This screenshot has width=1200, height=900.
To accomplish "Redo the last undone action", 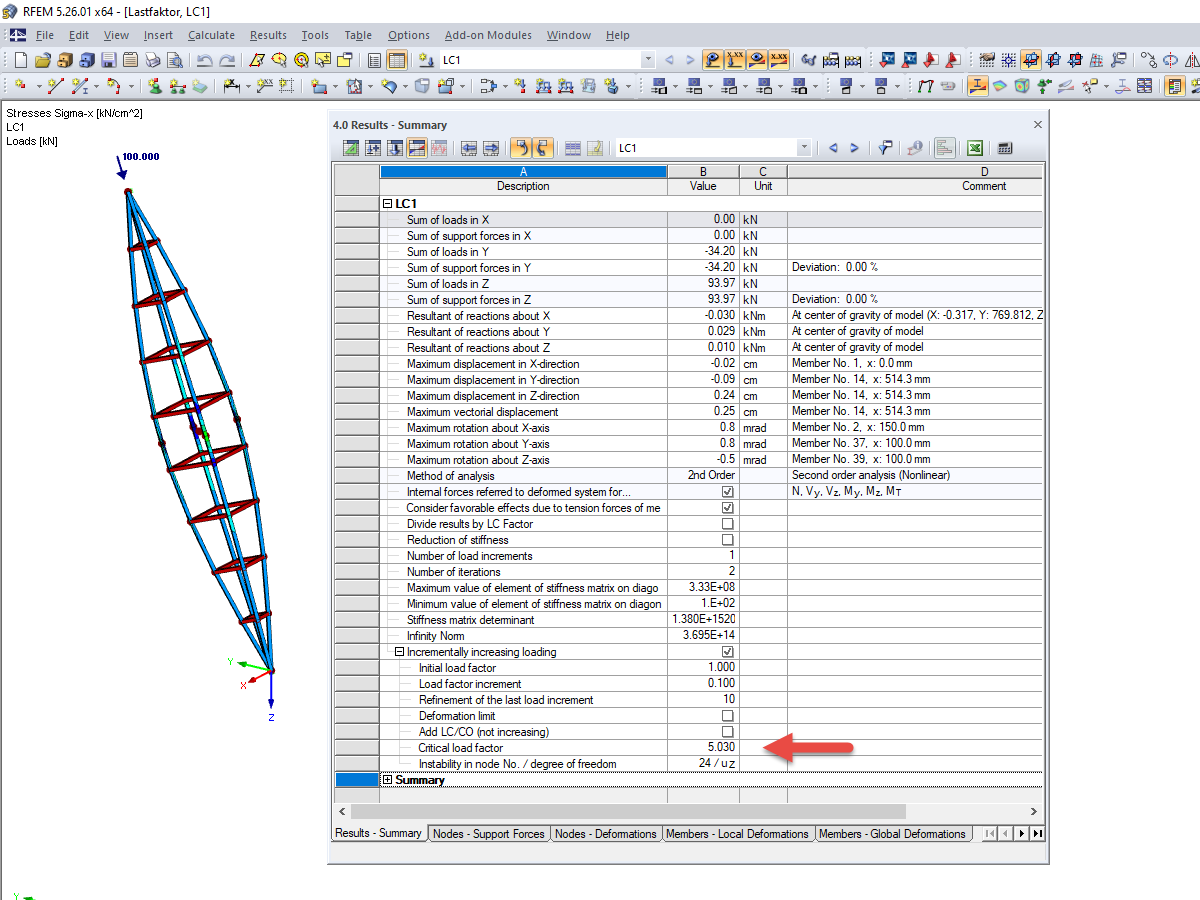I will click(x=227, y=60).
